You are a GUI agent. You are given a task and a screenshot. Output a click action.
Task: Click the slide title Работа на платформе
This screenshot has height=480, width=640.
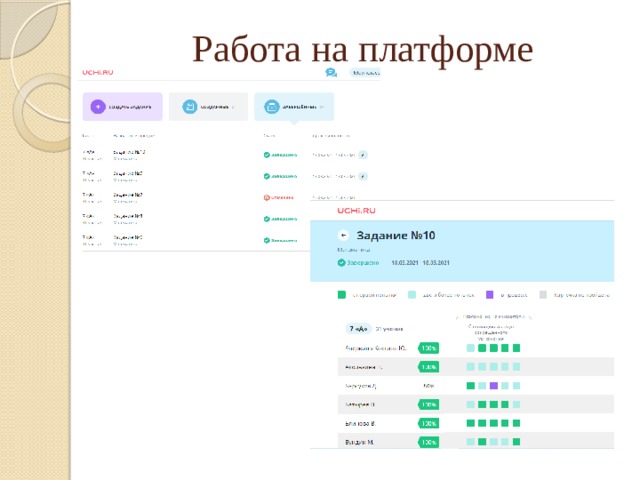(x=362, y=50)
